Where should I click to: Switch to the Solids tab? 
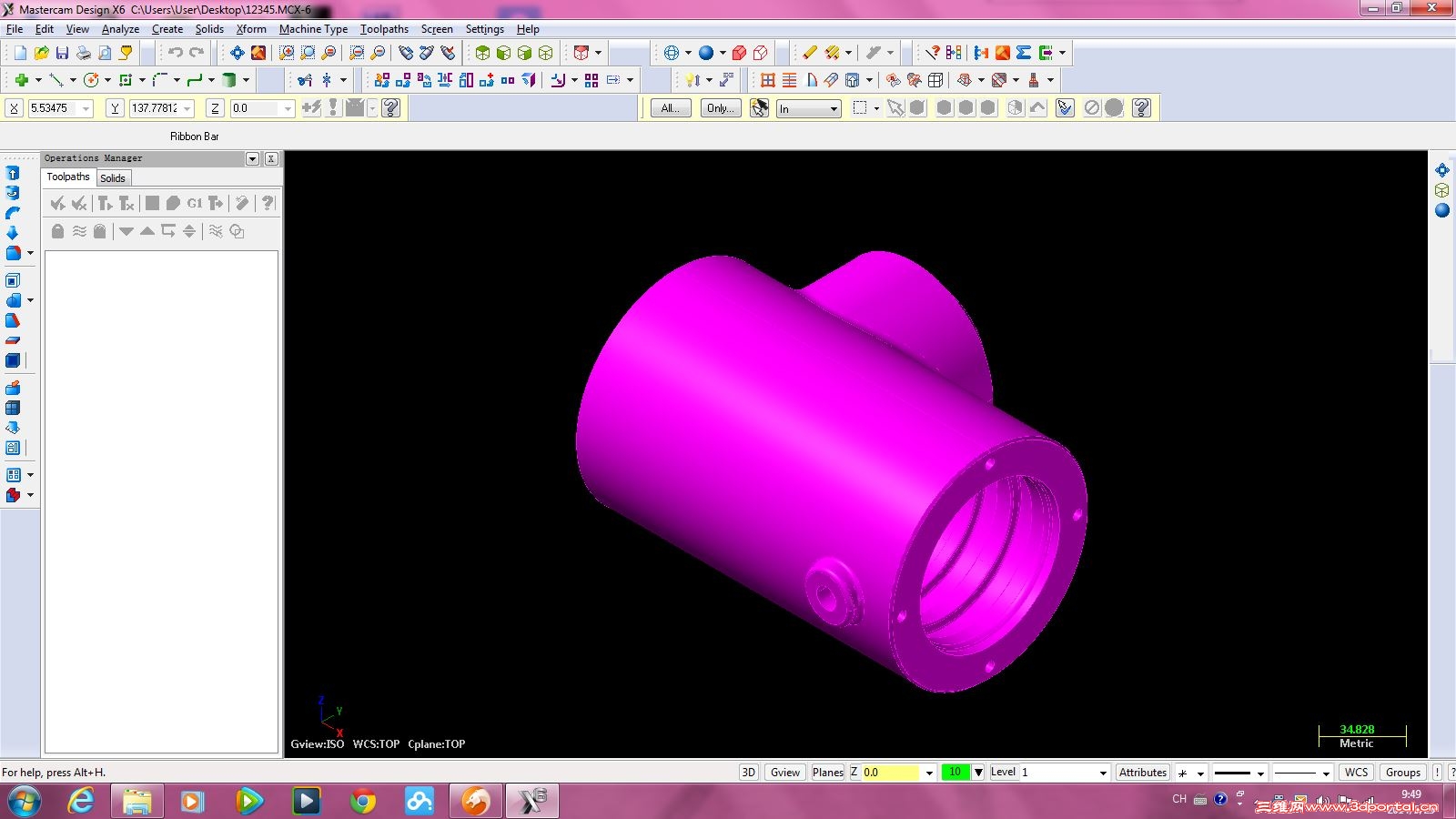click(113, 178)
